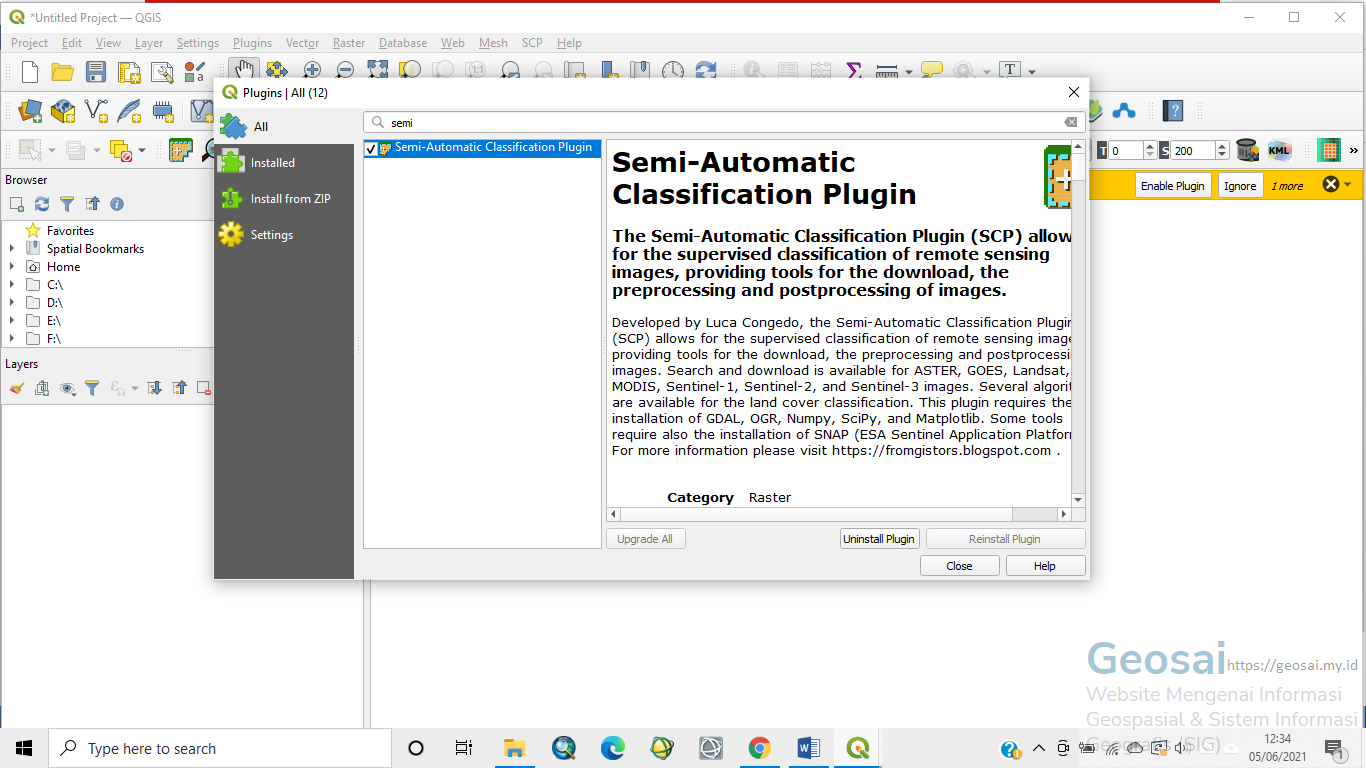
Task: Select the Text Annotation tool icon
Action: click(1010, 71)
